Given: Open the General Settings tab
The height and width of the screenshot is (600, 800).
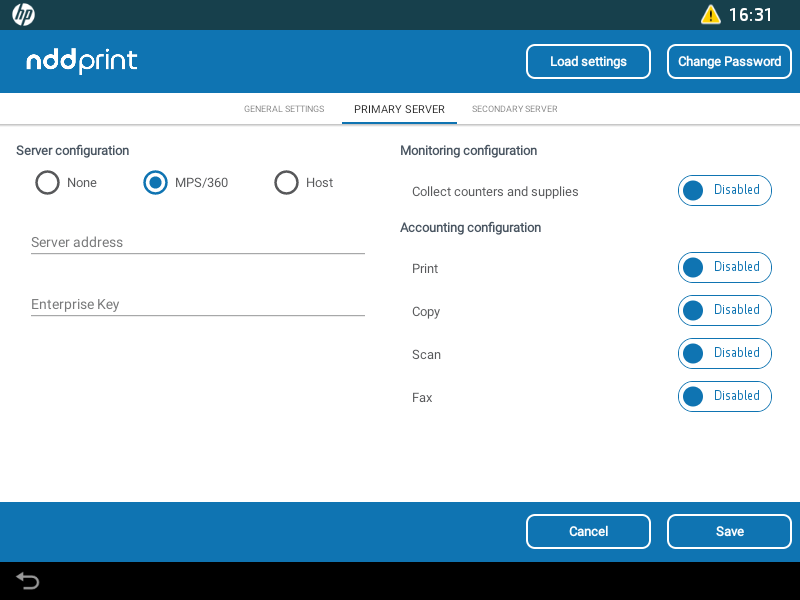Looking at the screenshot, I should (x=284, y=109).
